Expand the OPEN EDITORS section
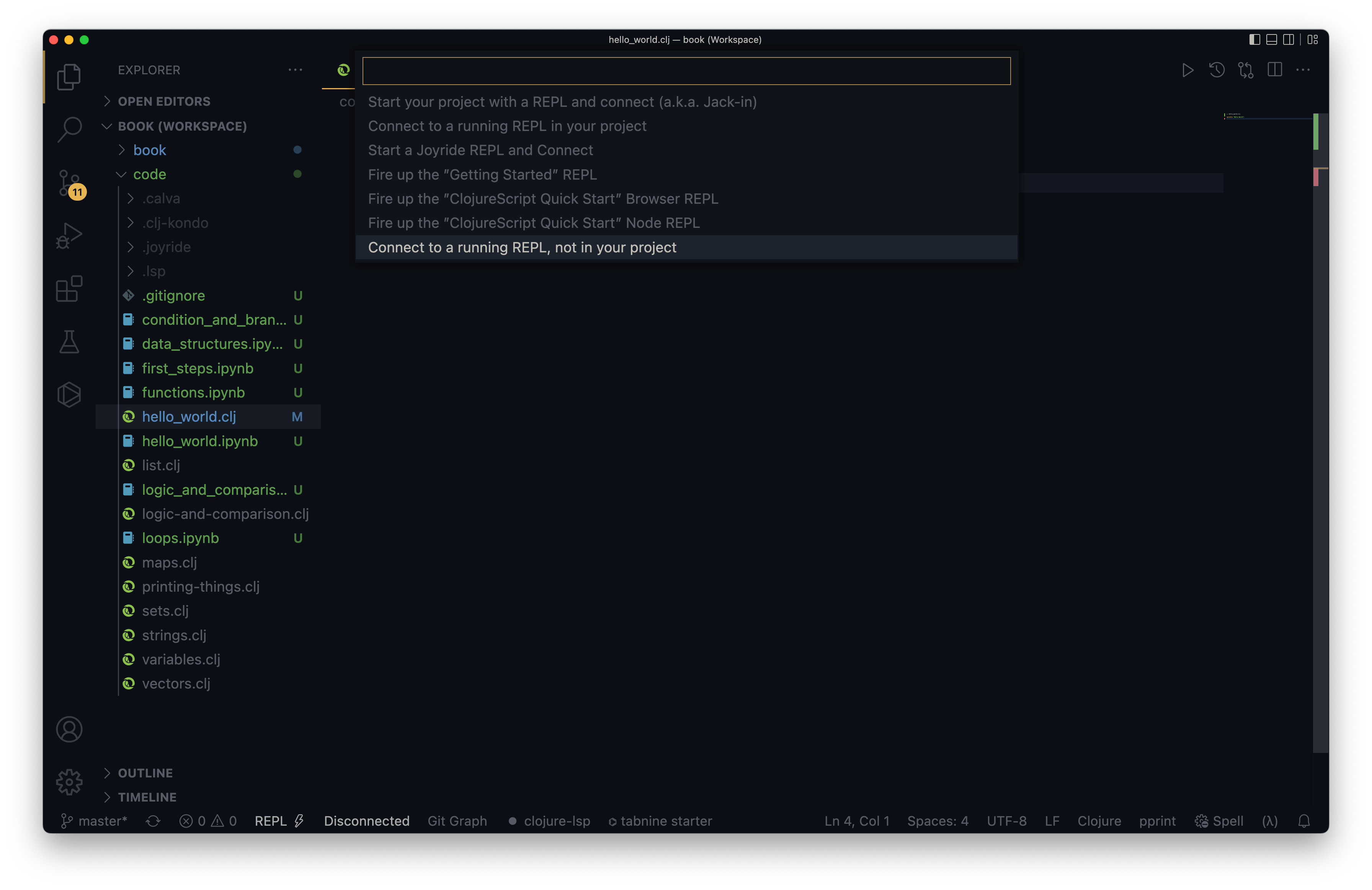 (x=164, y=101)
